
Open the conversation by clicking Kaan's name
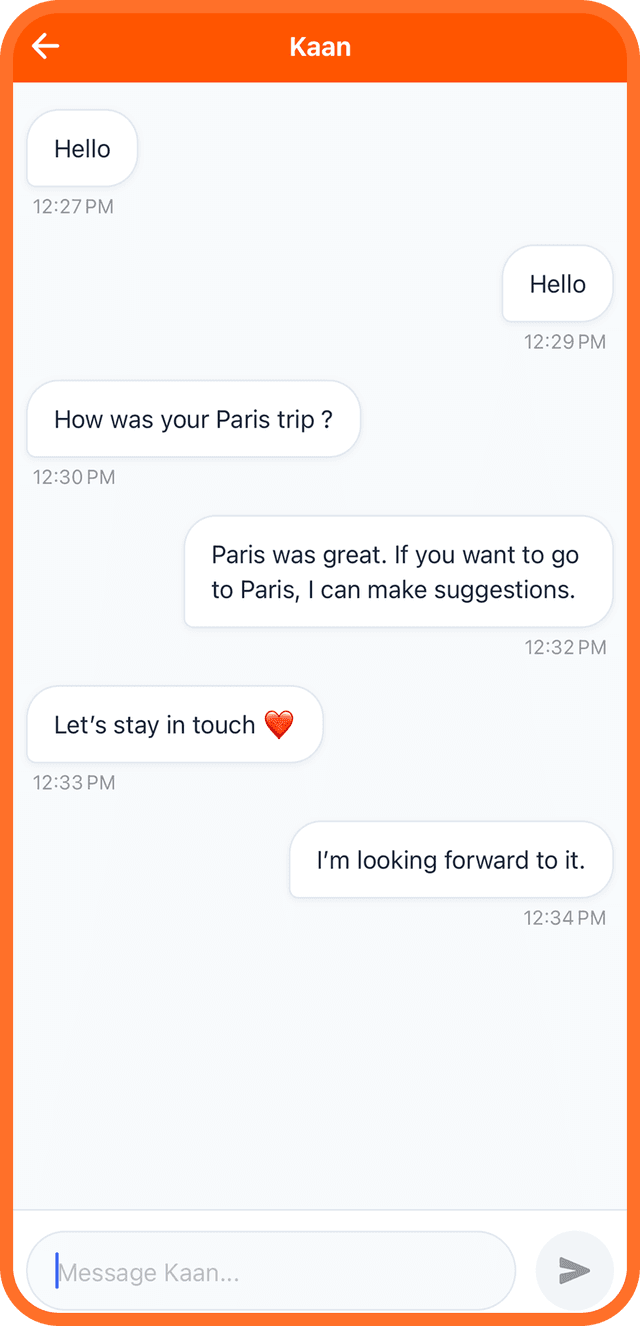pos(320,46)
